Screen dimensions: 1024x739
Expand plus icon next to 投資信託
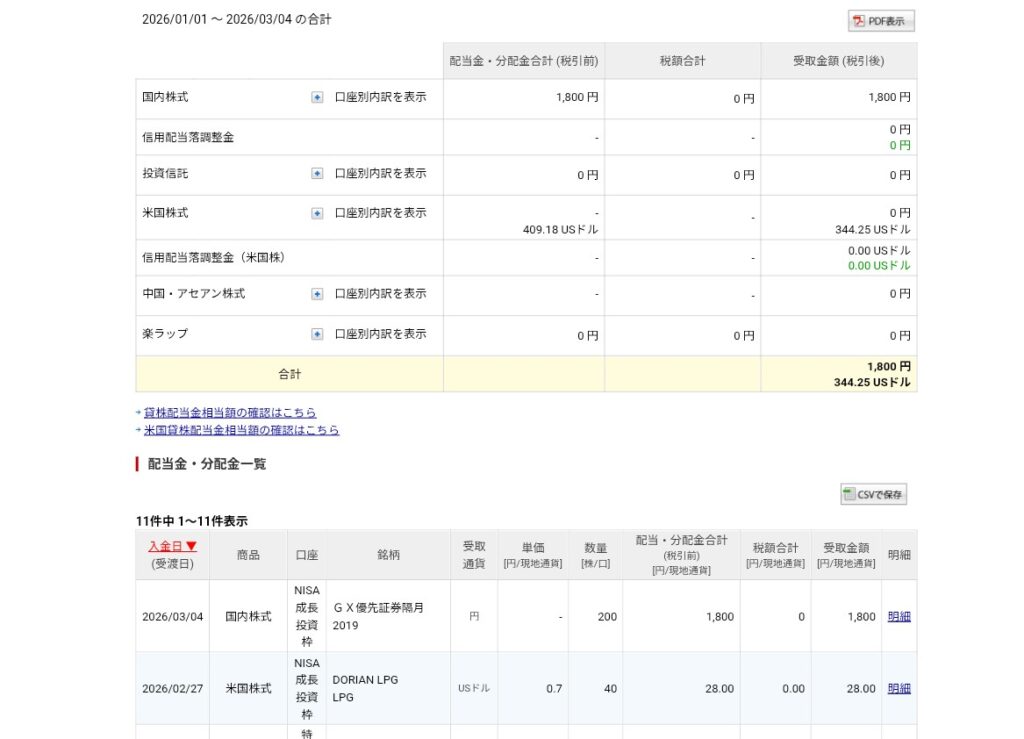pyautogui.click(x=317, y=174)
